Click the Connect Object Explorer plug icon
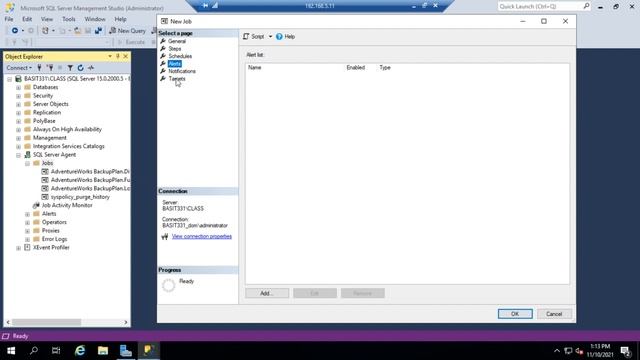Viewport: 640px width, 360px height. [40, 68]
